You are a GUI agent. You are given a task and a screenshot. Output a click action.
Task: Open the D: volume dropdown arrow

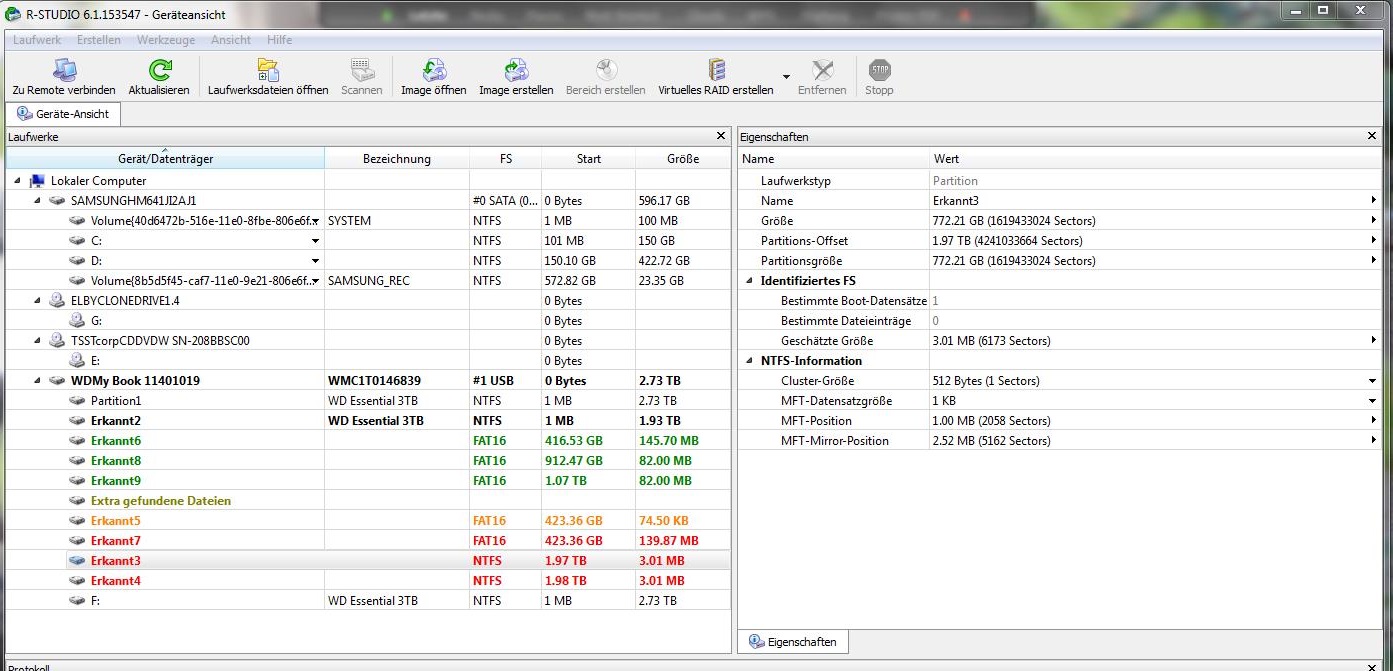coord(316,261)
